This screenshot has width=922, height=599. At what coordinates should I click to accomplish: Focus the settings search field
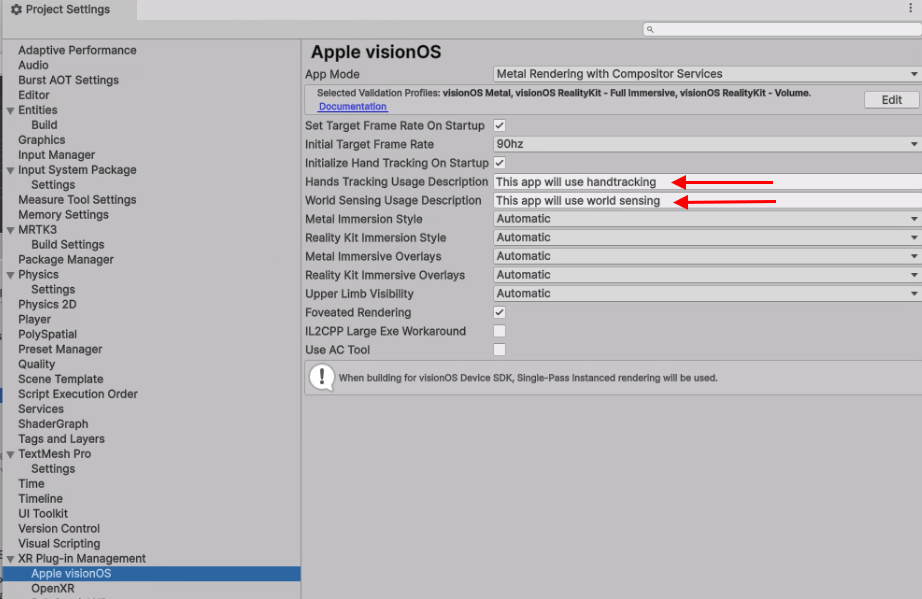click(783, 29)
